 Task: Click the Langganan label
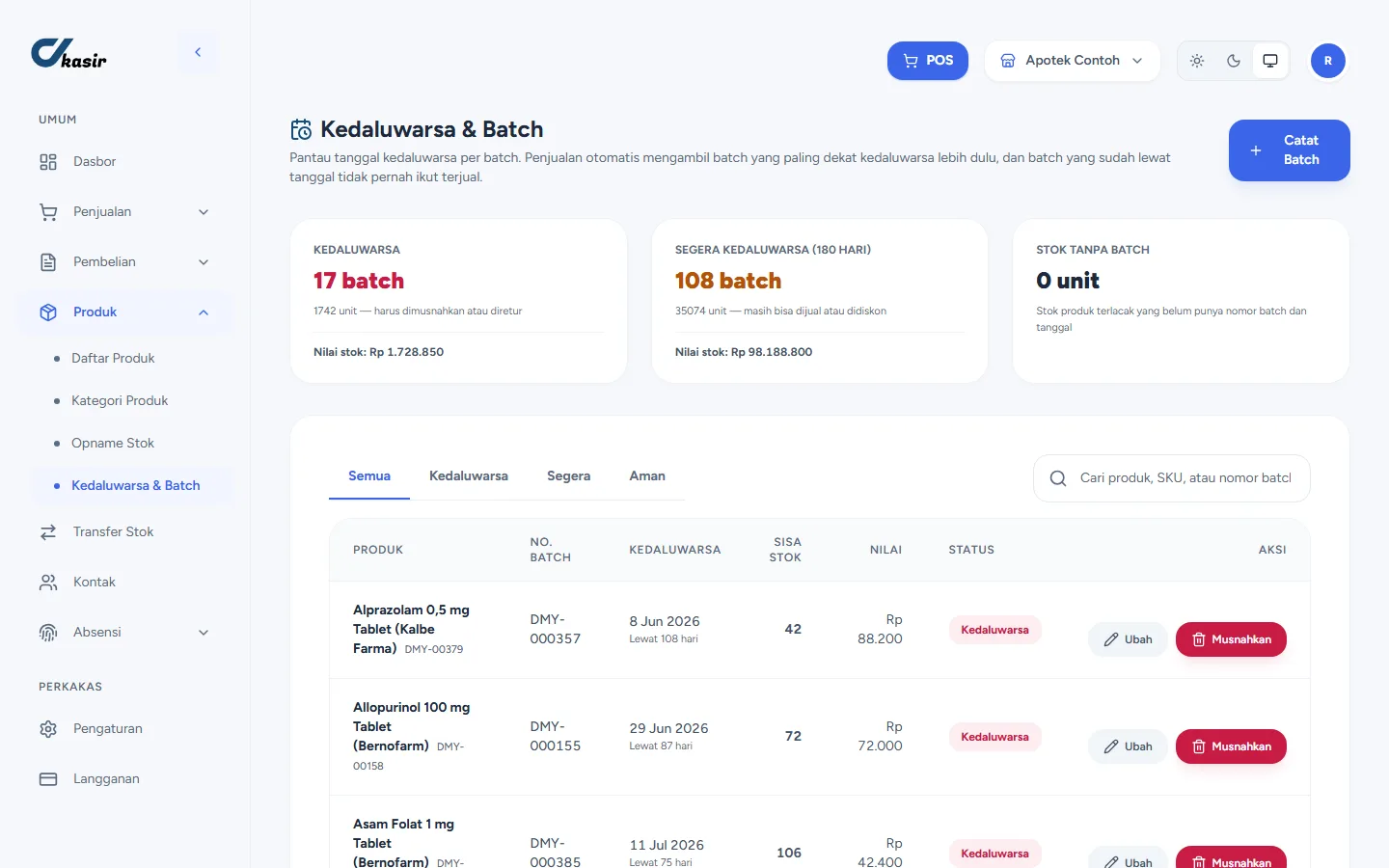coord(106,779)
